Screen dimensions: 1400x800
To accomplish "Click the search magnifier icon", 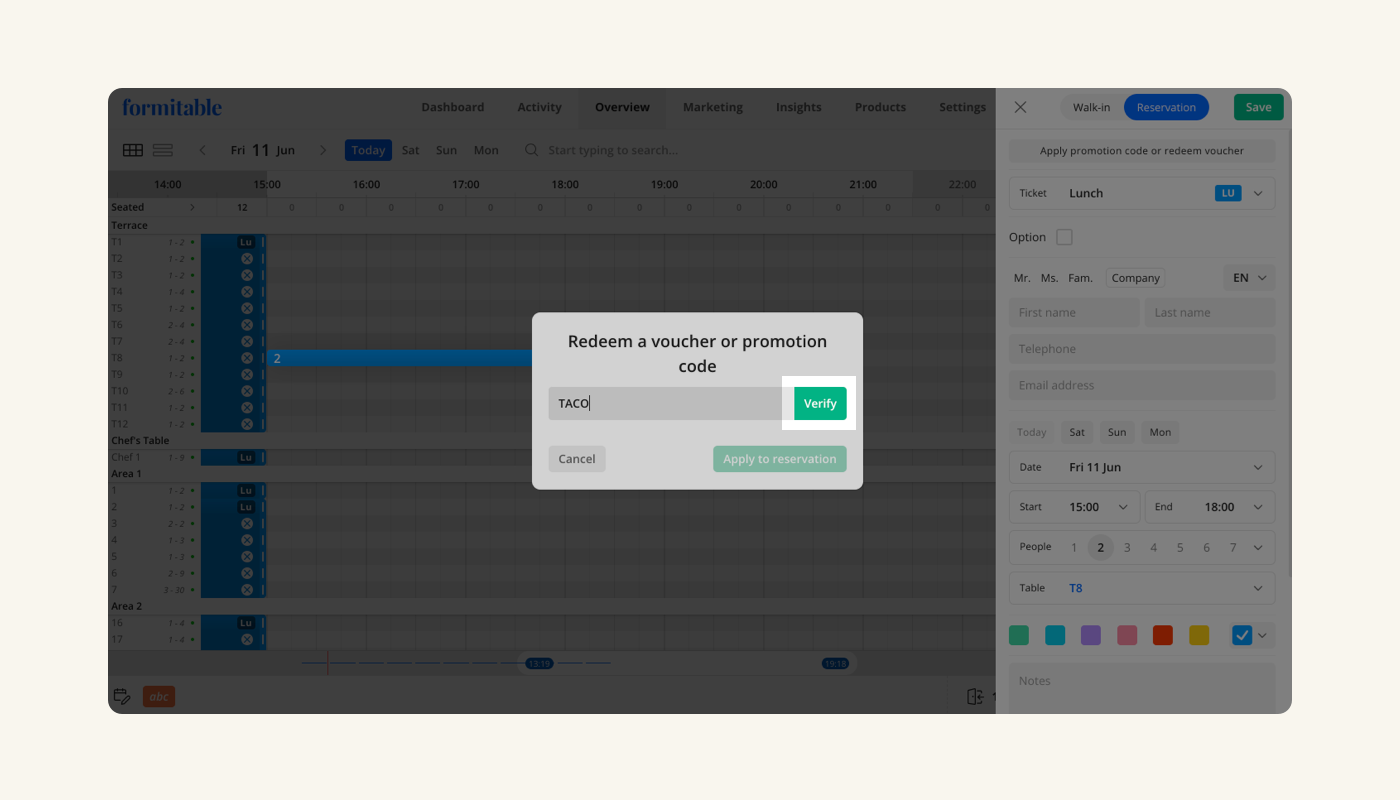I will tap(532, 150).
